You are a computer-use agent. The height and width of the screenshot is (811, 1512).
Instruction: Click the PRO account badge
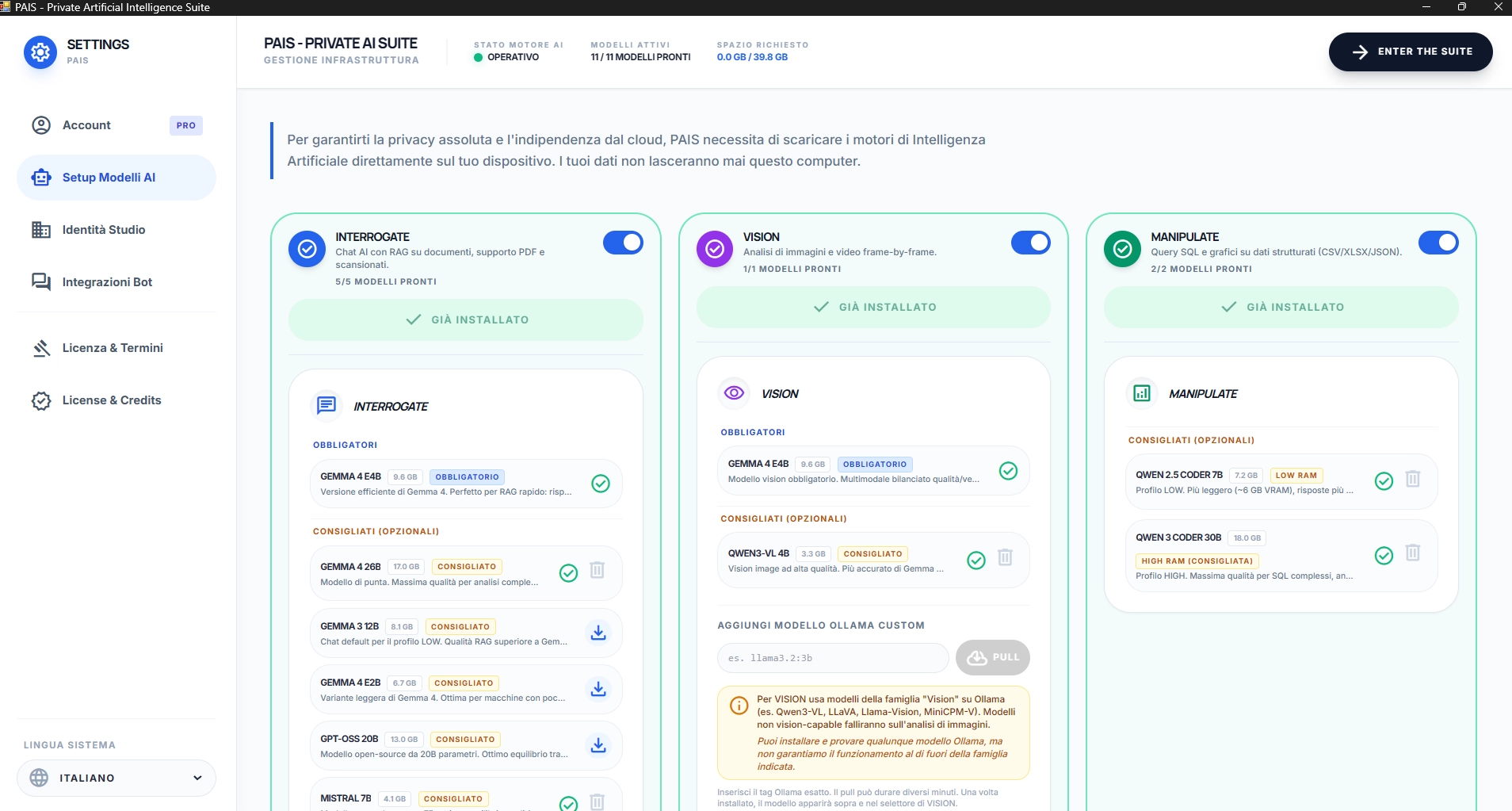186,125
